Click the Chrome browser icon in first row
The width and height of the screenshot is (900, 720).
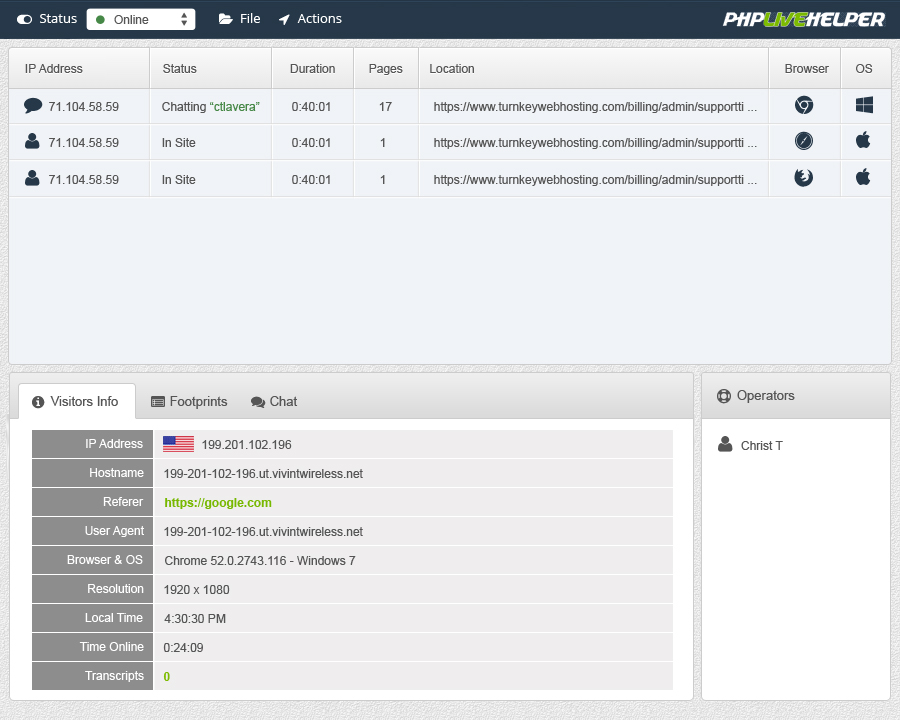tap(803, 105)
